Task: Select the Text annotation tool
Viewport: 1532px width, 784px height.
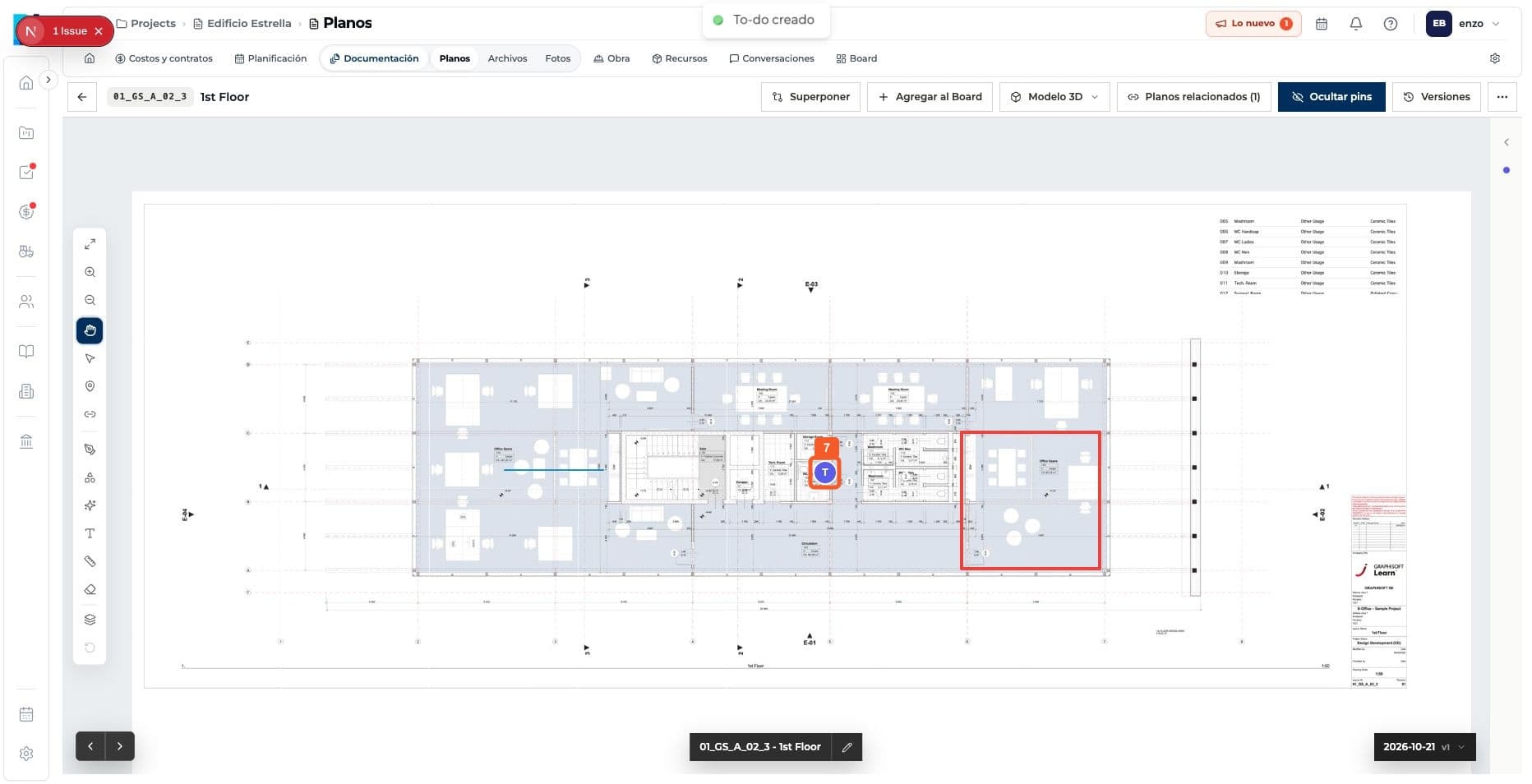Action: click(90, 533)
